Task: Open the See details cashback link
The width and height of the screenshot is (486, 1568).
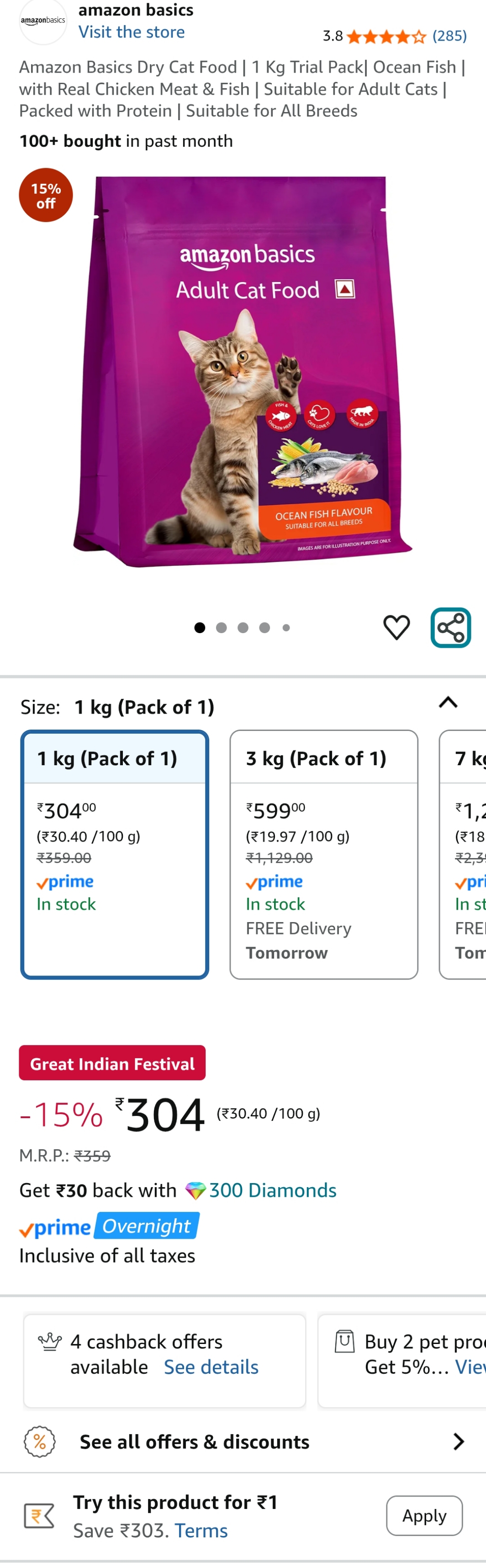Action: 211,1367
